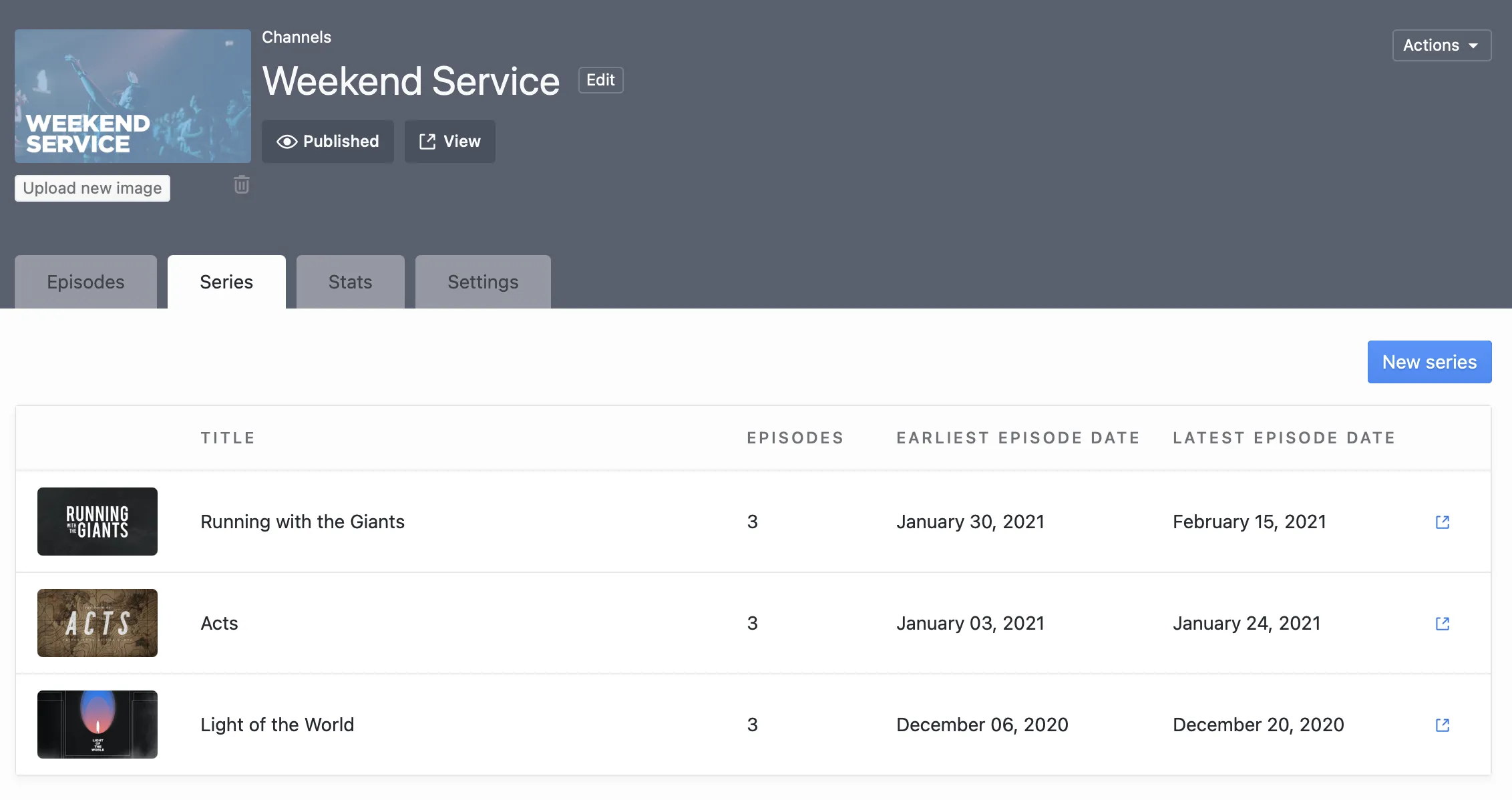Click the Running with Giants thumbnail
The image size is (1512, 800).
tap(98, 522)
